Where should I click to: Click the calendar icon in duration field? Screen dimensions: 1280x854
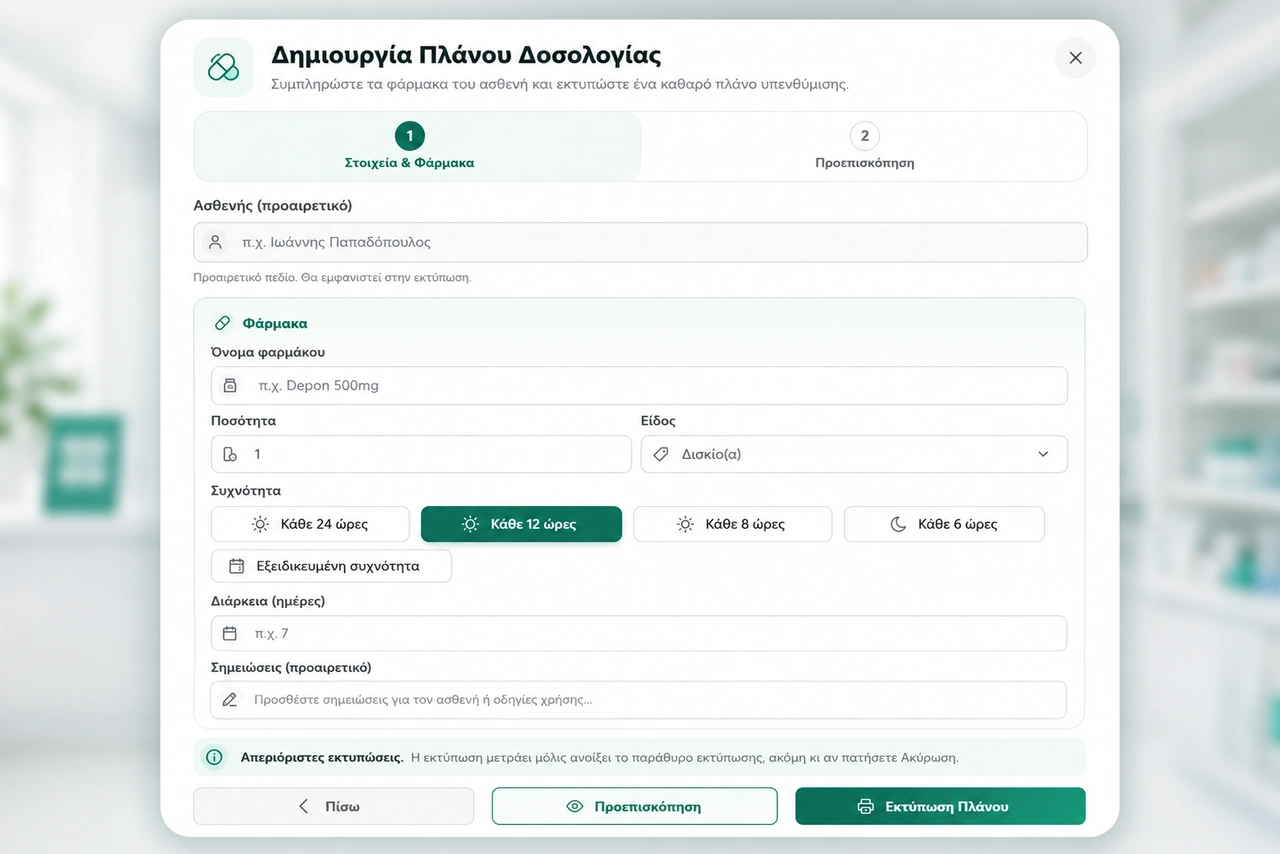pyautogui.click(x=230, y=633)
